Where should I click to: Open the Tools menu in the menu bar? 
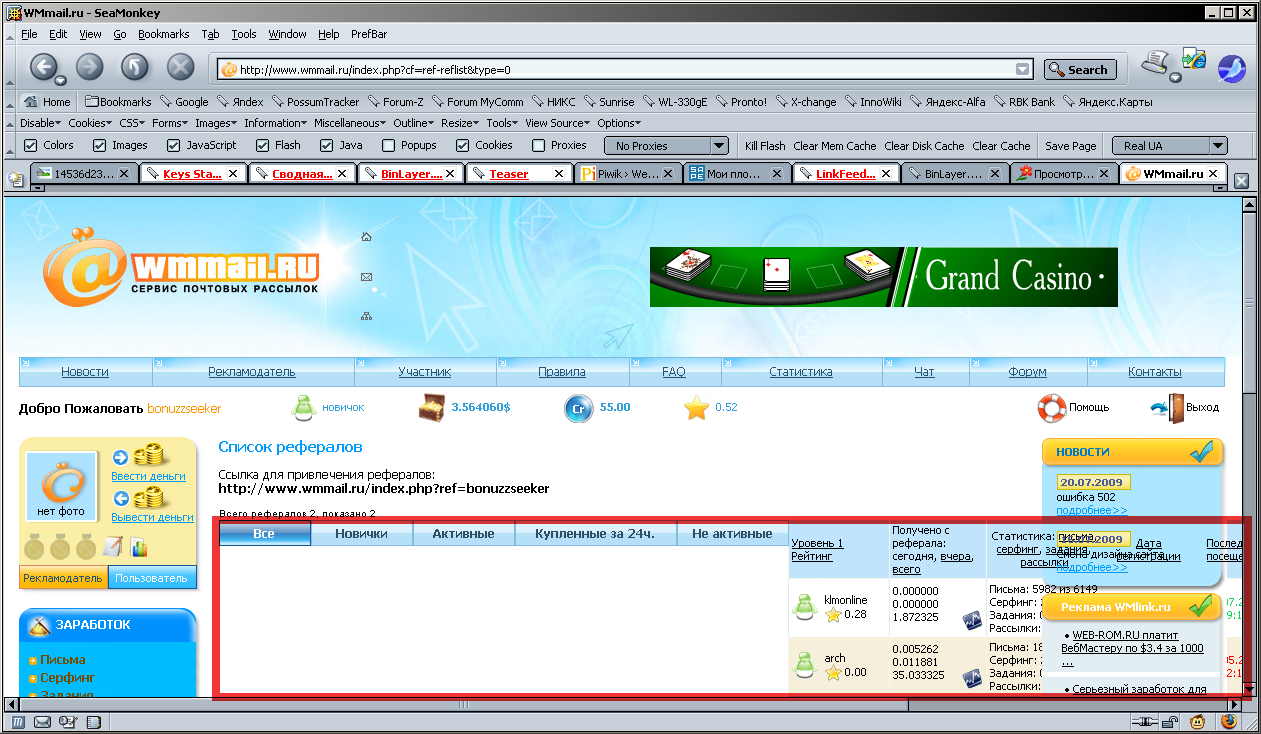point(244,34)
